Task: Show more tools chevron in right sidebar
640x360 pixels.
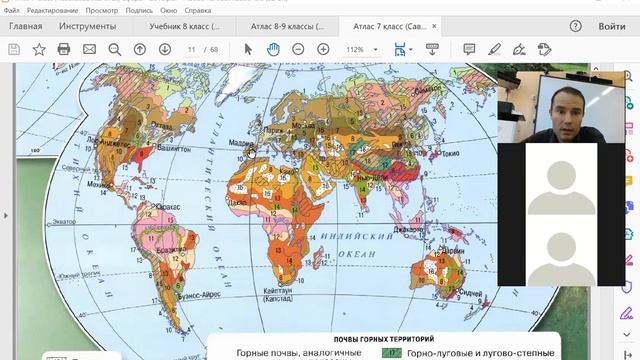Action: 627,334
